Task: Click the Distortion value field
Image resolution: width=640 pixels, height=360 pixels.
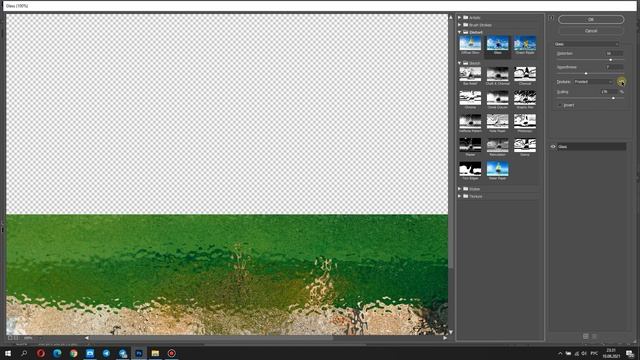Action: click(614, 53)
